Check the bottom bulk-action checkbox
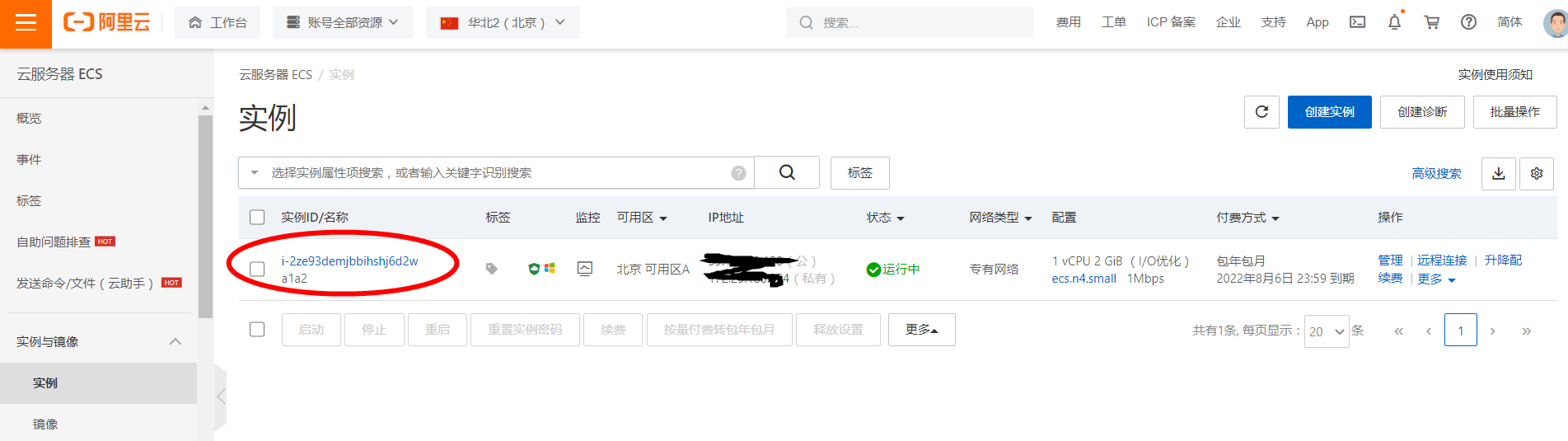The image size is (1568, 441). tap(257, 329)
